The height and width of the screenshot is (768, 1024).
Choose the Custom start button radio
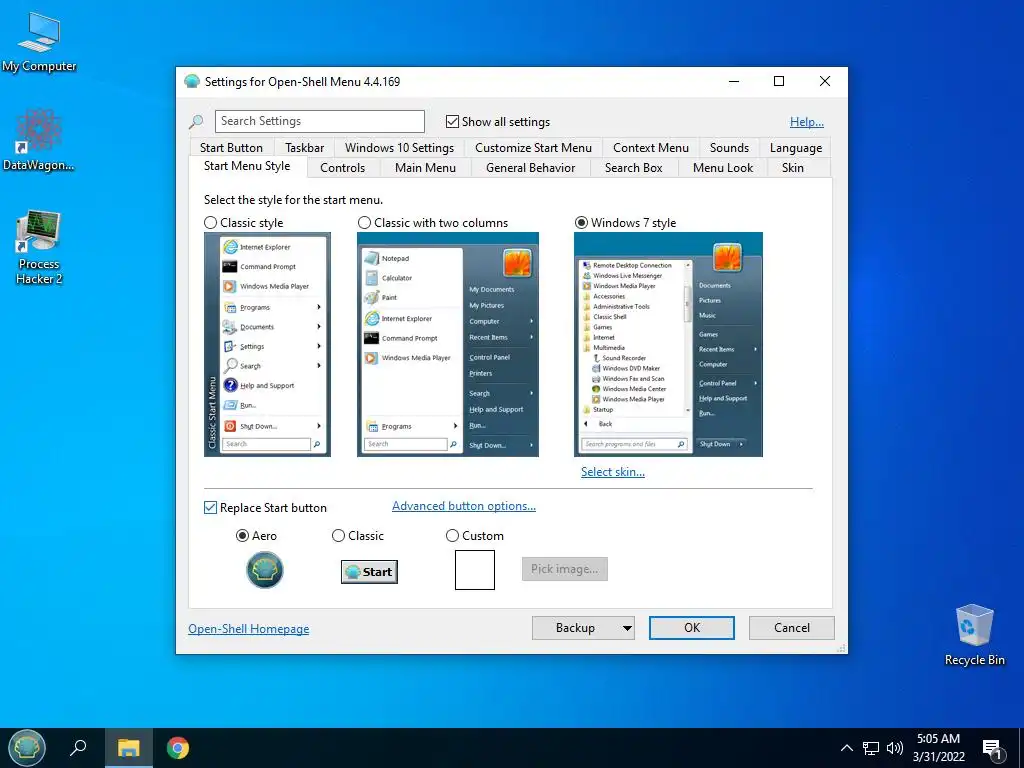pyautogui.click(x=452, y=536)
